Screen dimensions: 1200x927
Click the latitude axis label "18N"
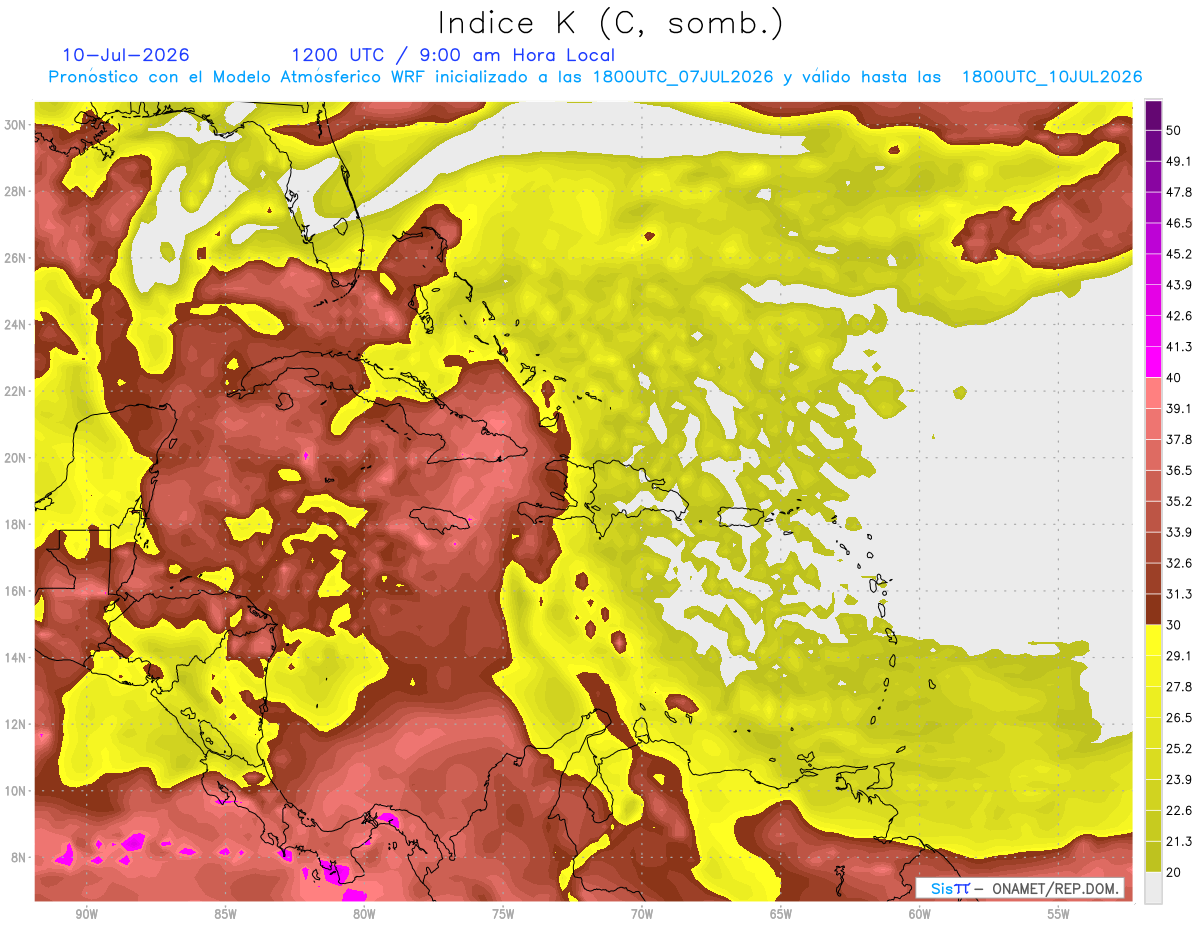click(16, 525)
